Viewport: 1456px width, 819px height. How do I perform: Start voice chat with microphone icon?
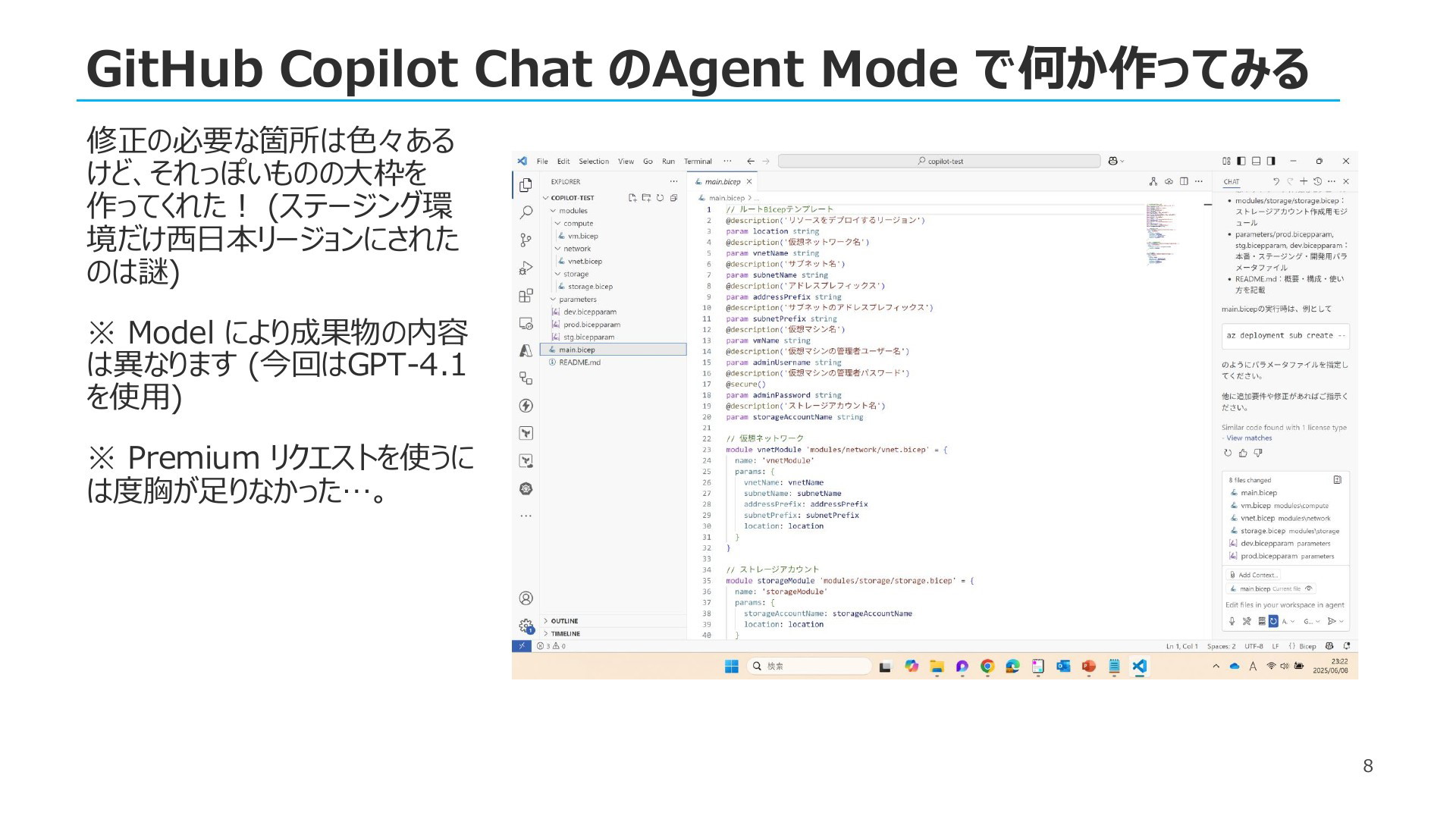point(1232,621)
